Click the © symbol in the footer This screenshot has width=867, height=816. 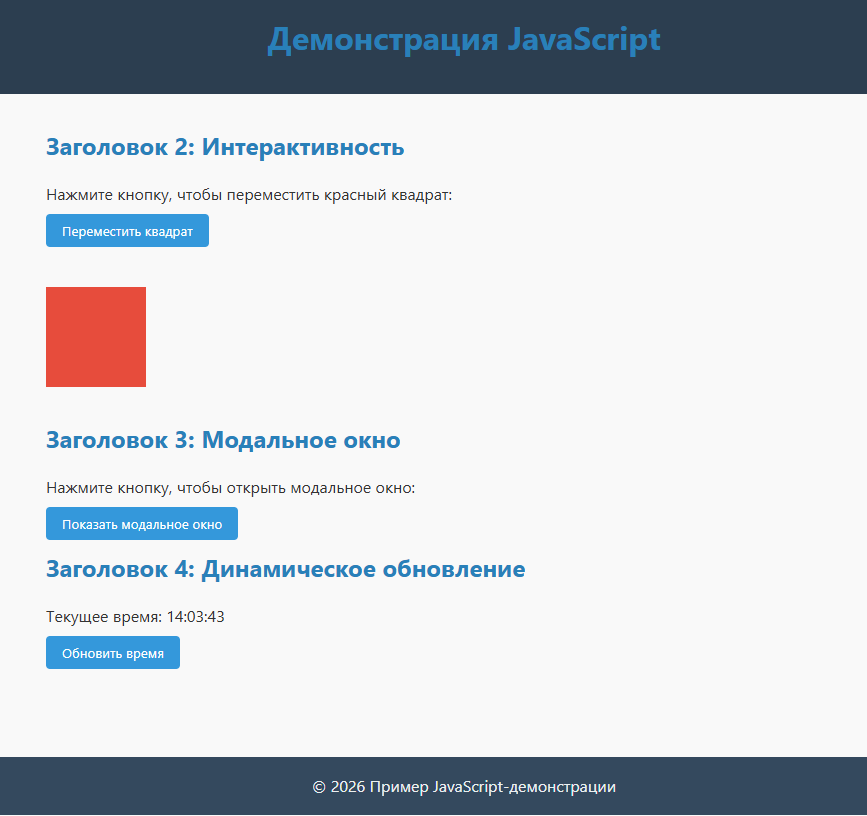coord(319,787)
